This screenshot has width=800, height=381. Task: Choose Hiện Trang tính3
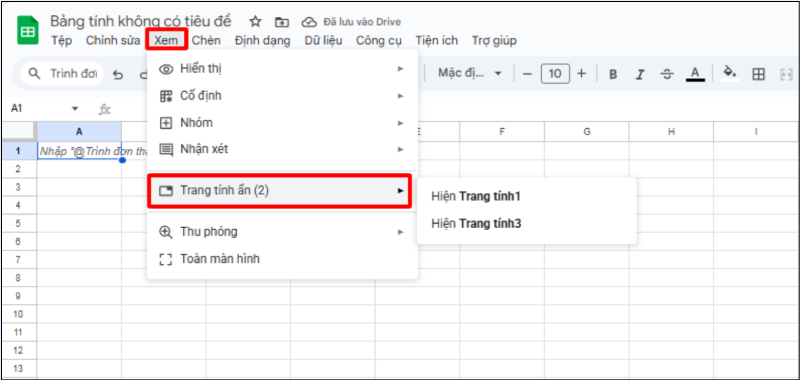tap(477, 223)
